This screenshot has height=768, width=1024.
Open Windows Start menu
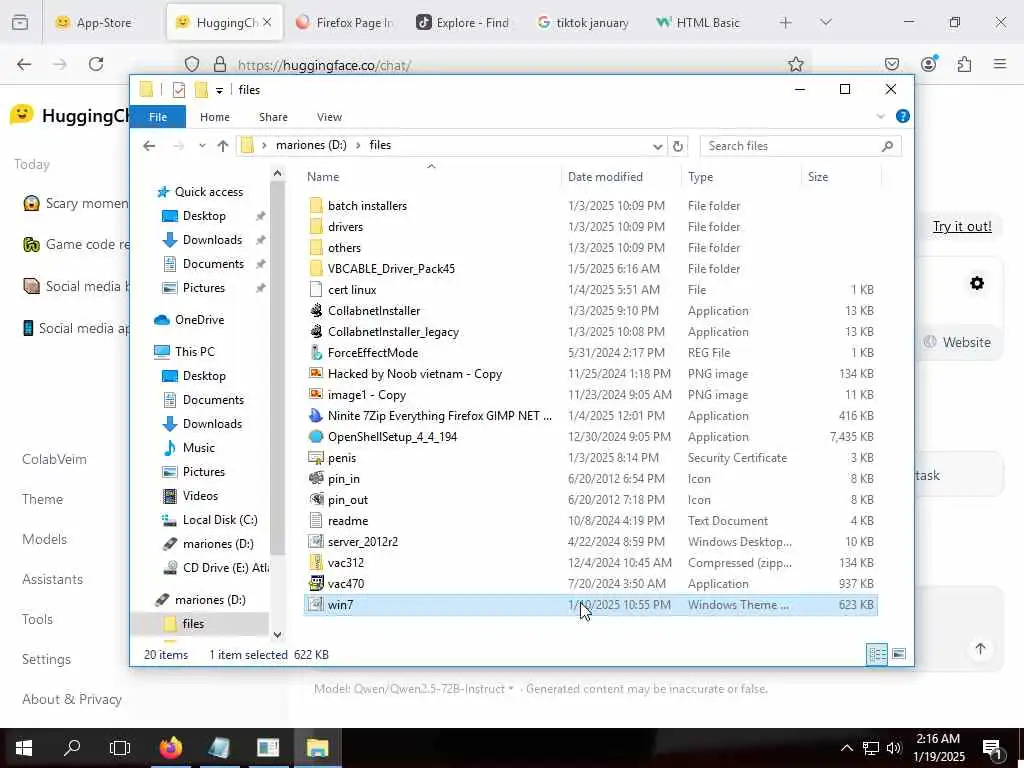click(24, 748)
